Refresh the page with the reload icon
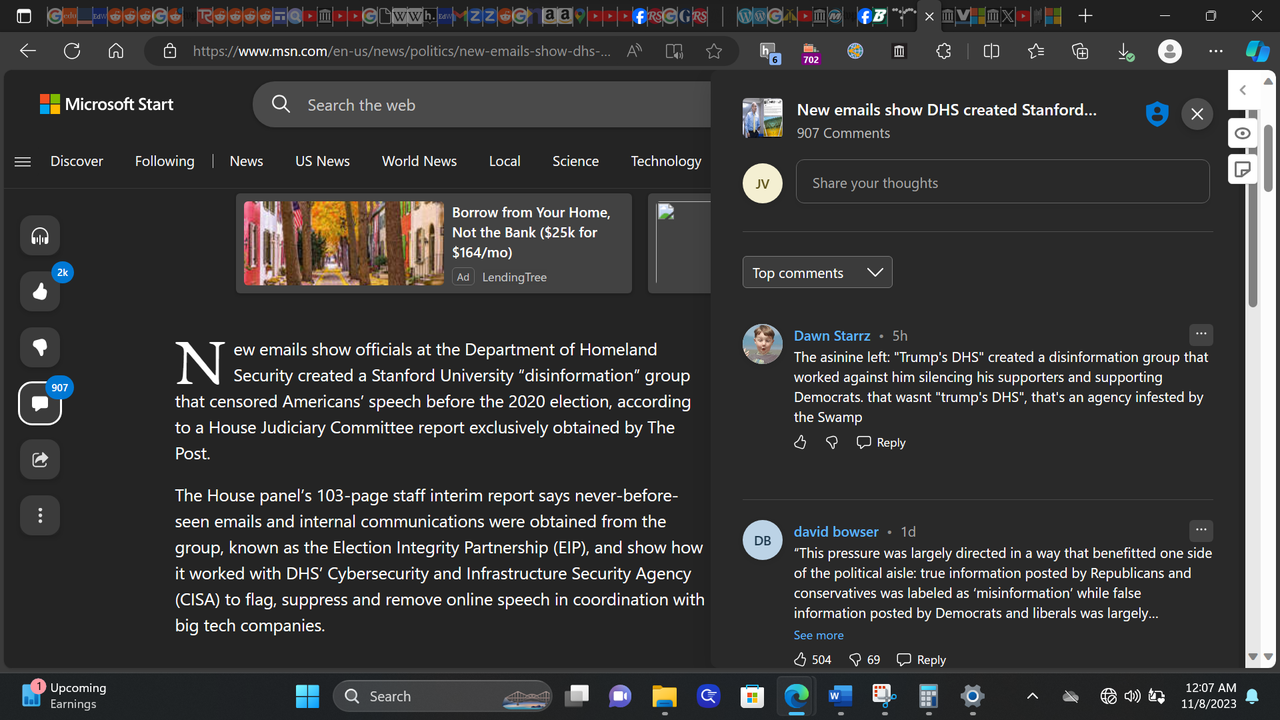 [x=72, y=51]
